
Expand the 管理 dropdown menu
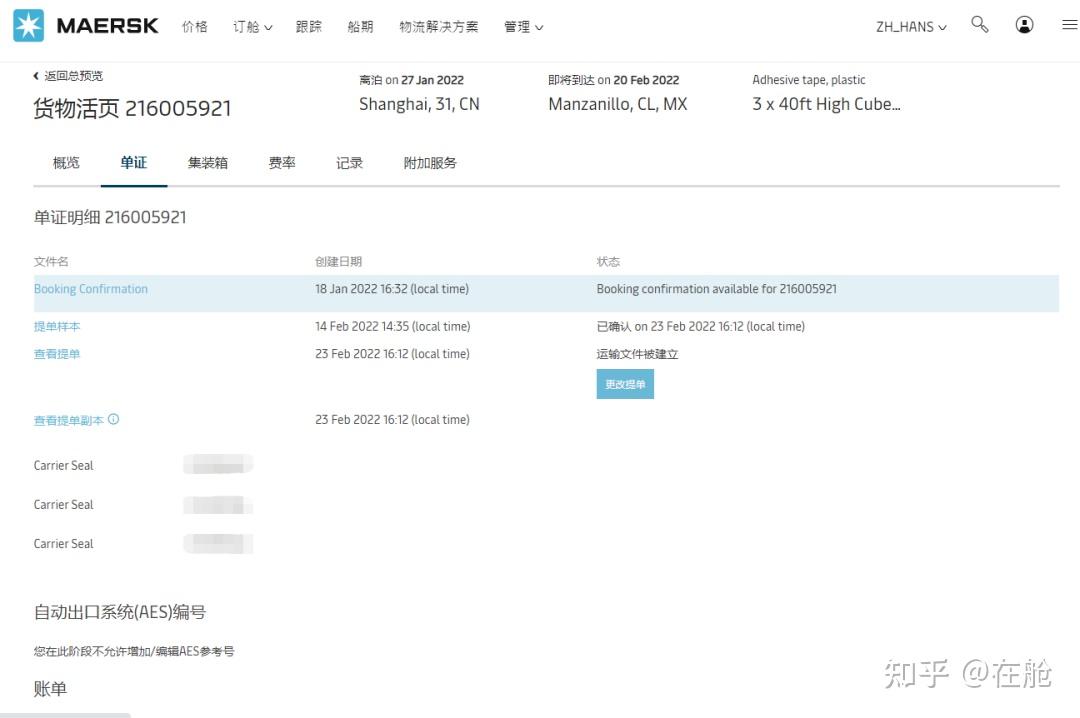tap(522, 27)
